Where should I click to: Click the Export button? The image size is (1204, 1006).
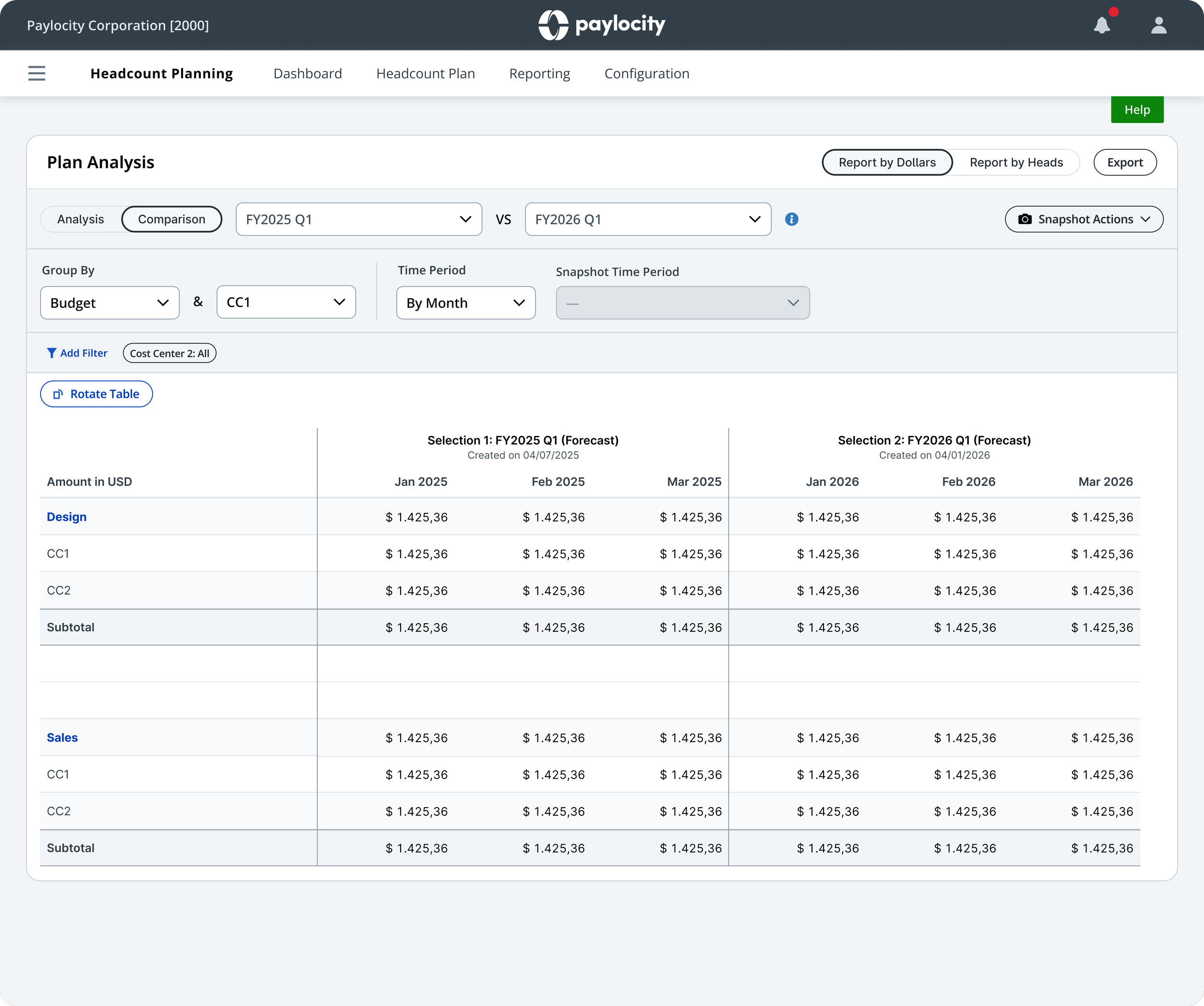coord(1125,162)
